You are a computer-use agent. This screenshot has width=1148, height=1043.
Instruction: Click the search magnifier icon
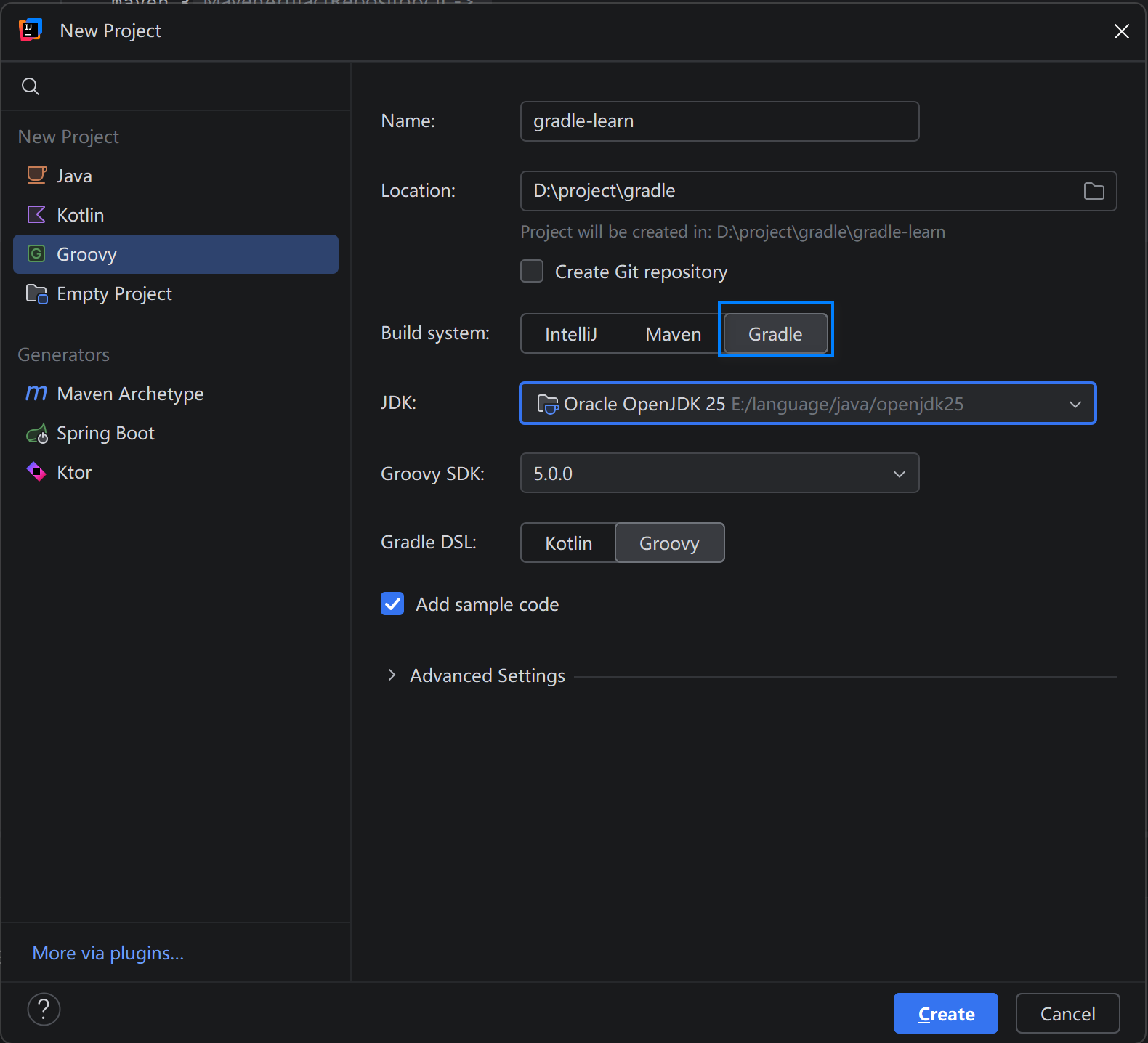31,86
